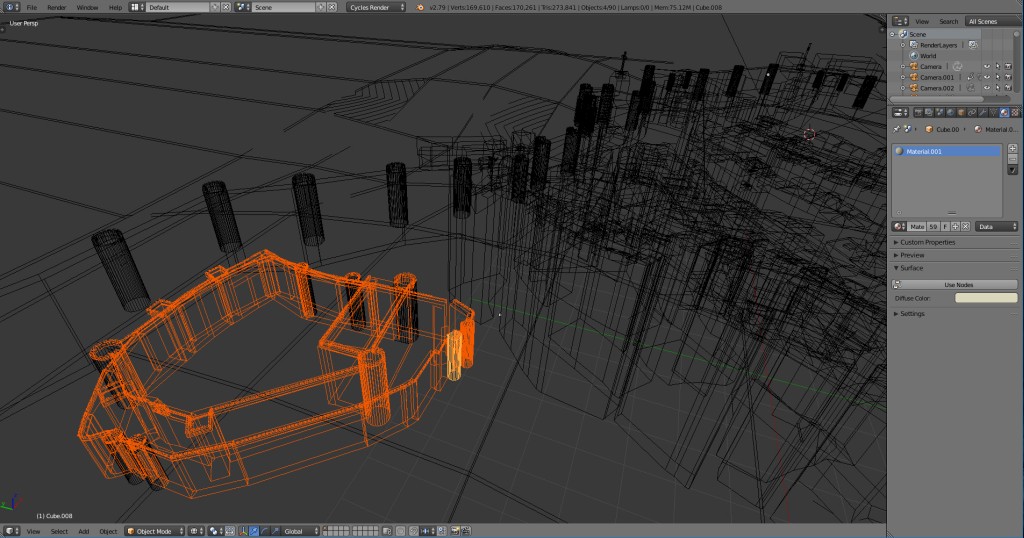The width and height of the screenshot is (1024, 538).
Task: Expand the Custom Properties panel
Action: [x=927, y=242]
